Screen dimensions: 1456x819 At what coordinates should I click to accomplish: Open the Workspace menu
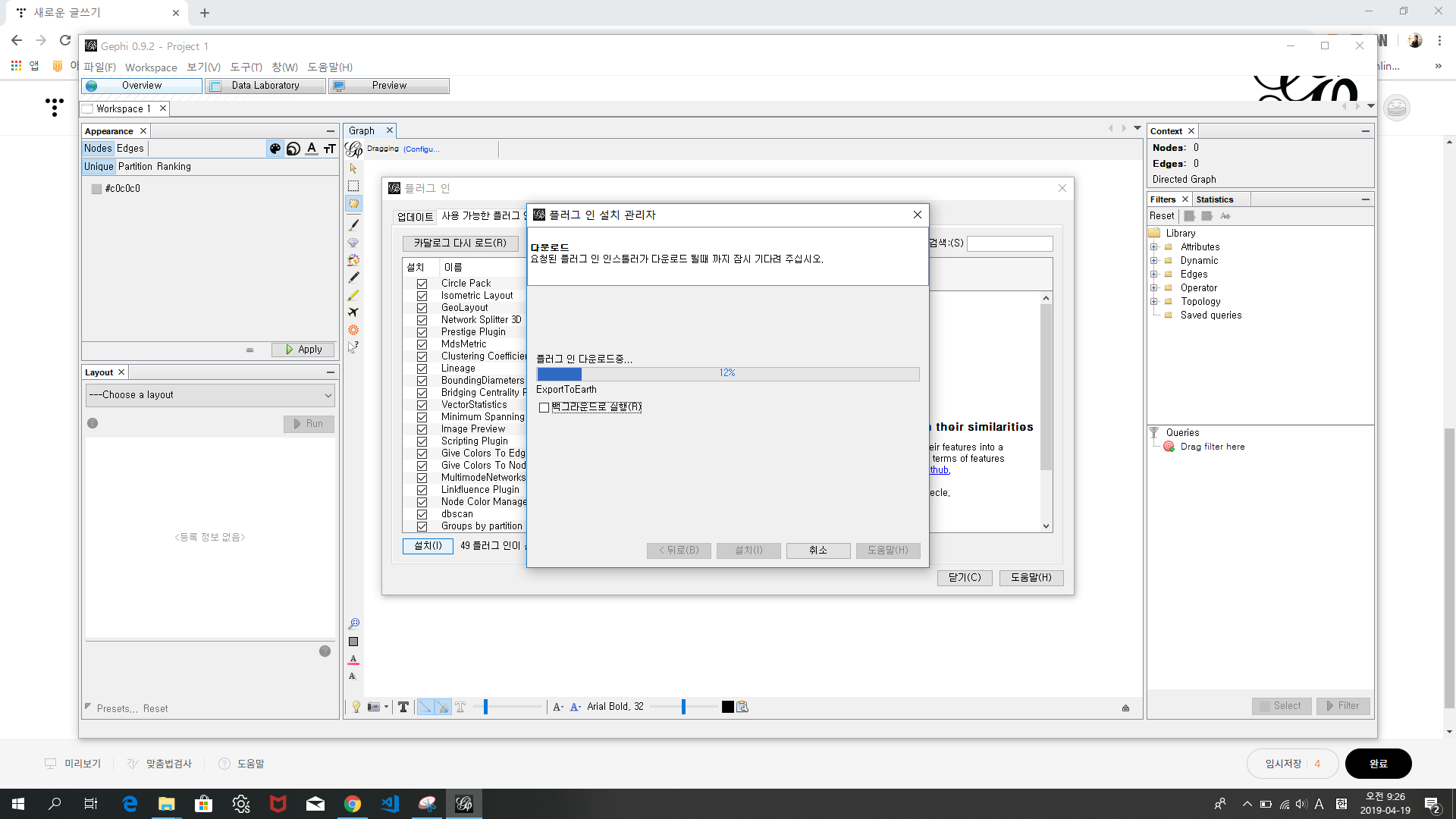point(151,67)
